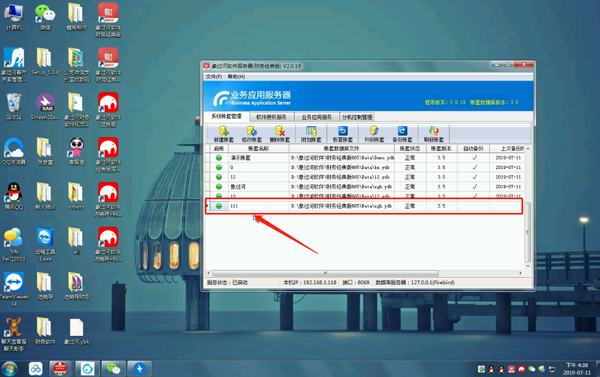Open the 文件(F) menu

point(214,77)
